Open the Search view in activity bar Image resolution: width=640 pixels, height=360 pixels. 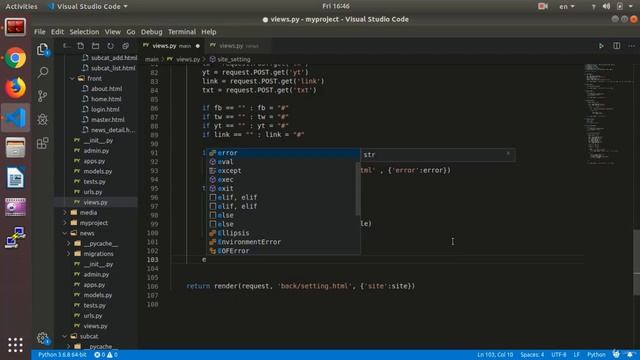[42, 73]
